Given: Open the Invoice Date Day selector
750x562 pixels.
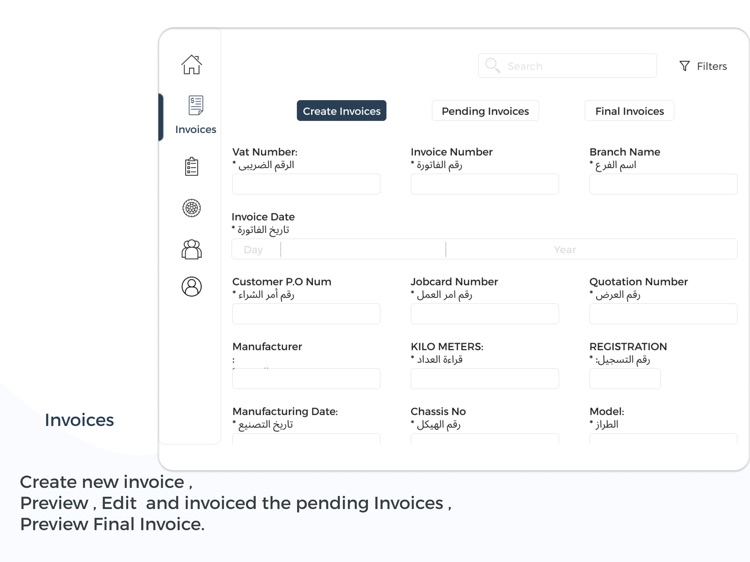Looking at the screenshot, I should [254, 250].
